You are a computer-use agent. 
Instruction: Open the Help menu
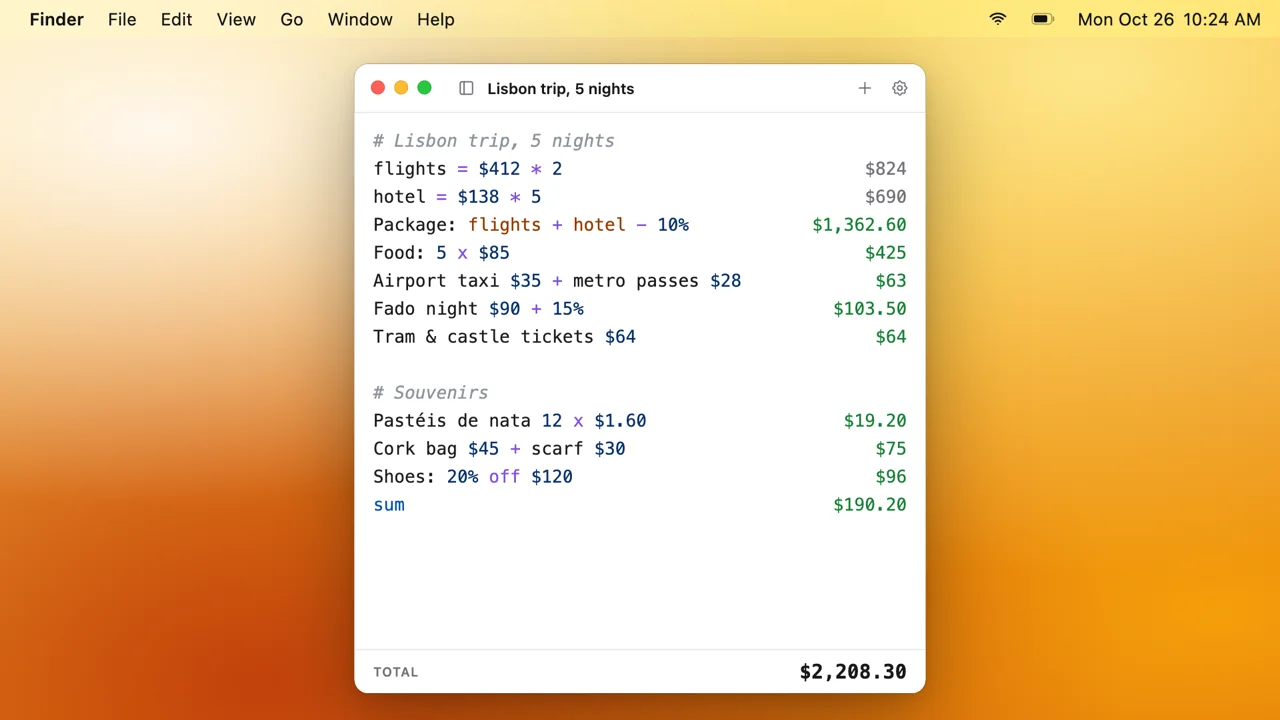(436, 19)
